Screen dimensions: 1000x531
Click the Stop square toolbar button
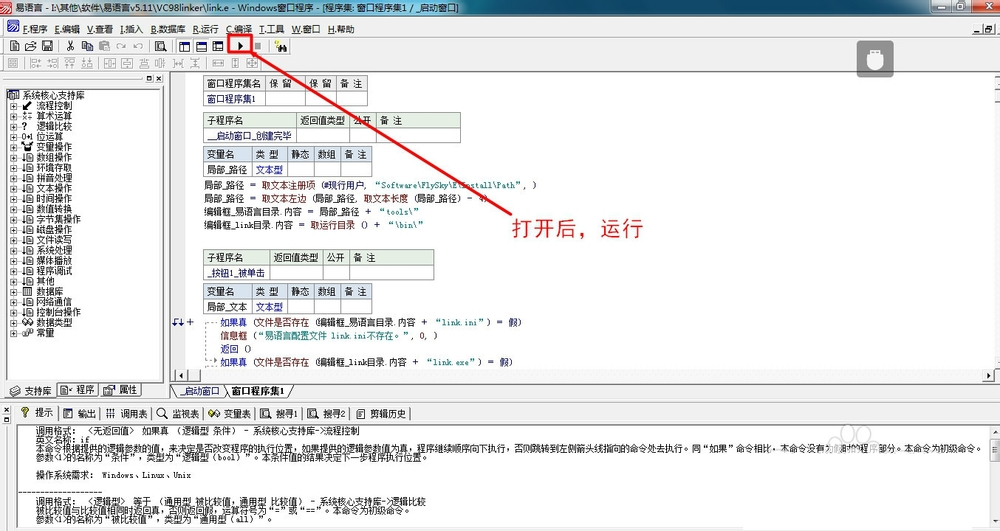click(x=258, y=46)
